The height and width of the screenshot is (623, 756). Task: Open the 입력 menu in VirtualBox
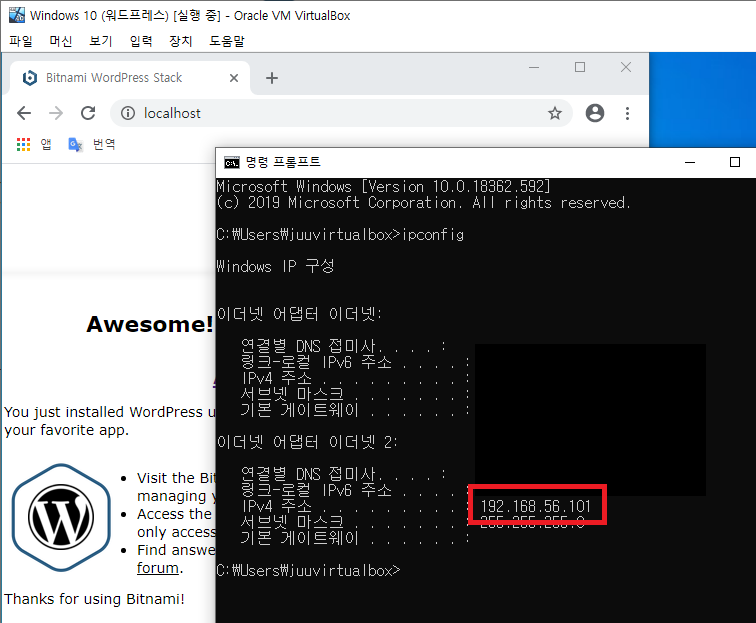(141, 41)
